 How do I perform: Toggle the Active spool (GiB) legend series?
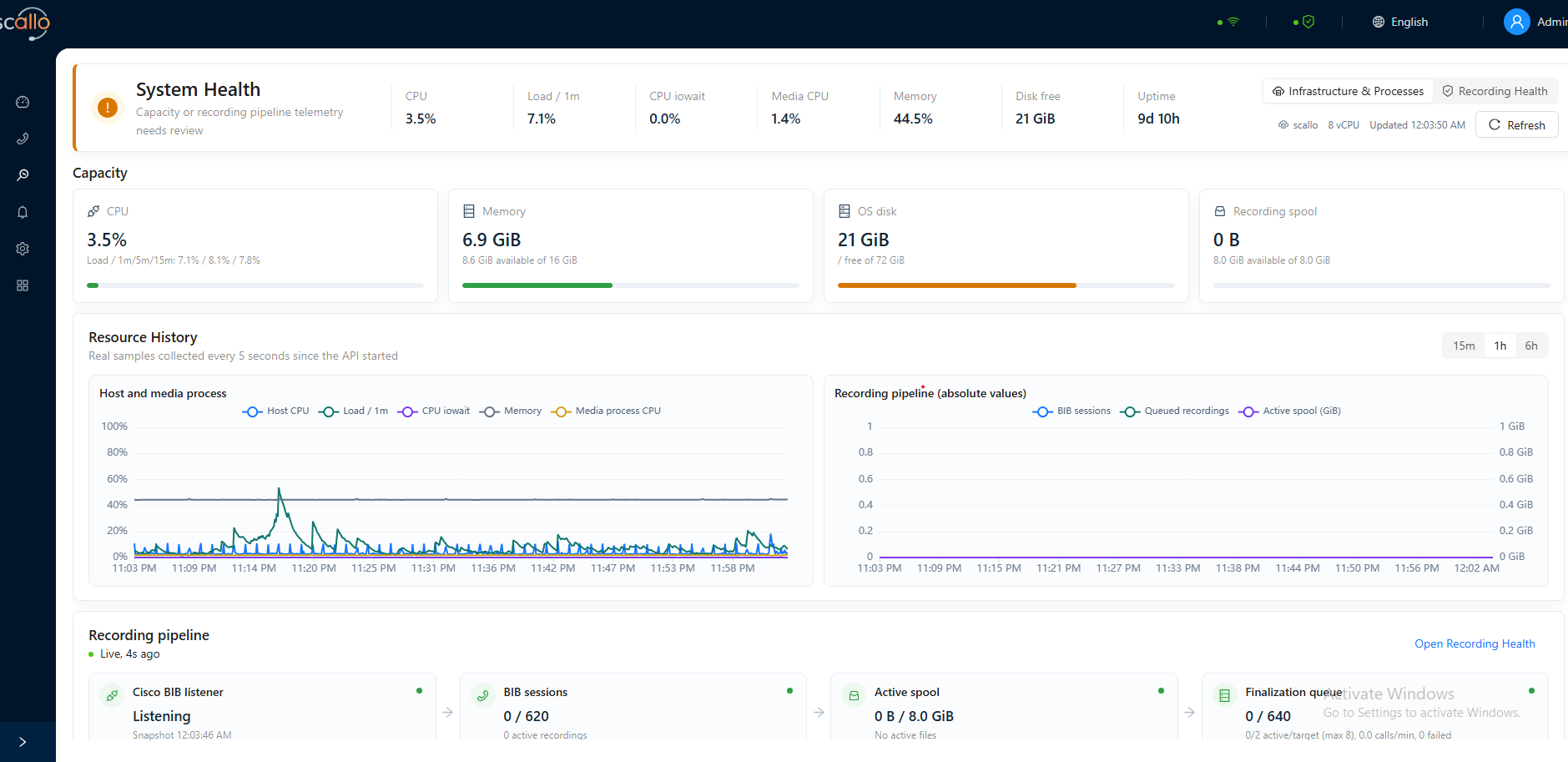point(1290,411)
